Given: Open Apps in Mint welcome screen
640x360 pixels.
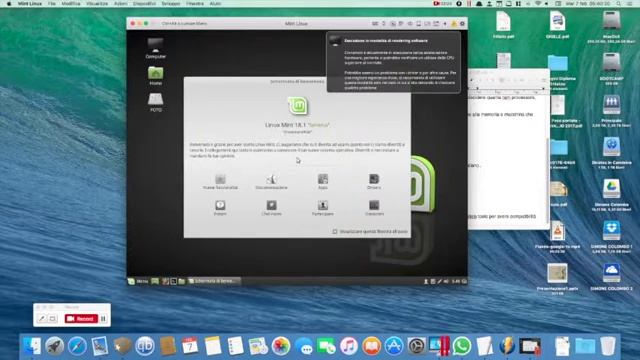Looking at the screenshot, I should tap(323, 182).
